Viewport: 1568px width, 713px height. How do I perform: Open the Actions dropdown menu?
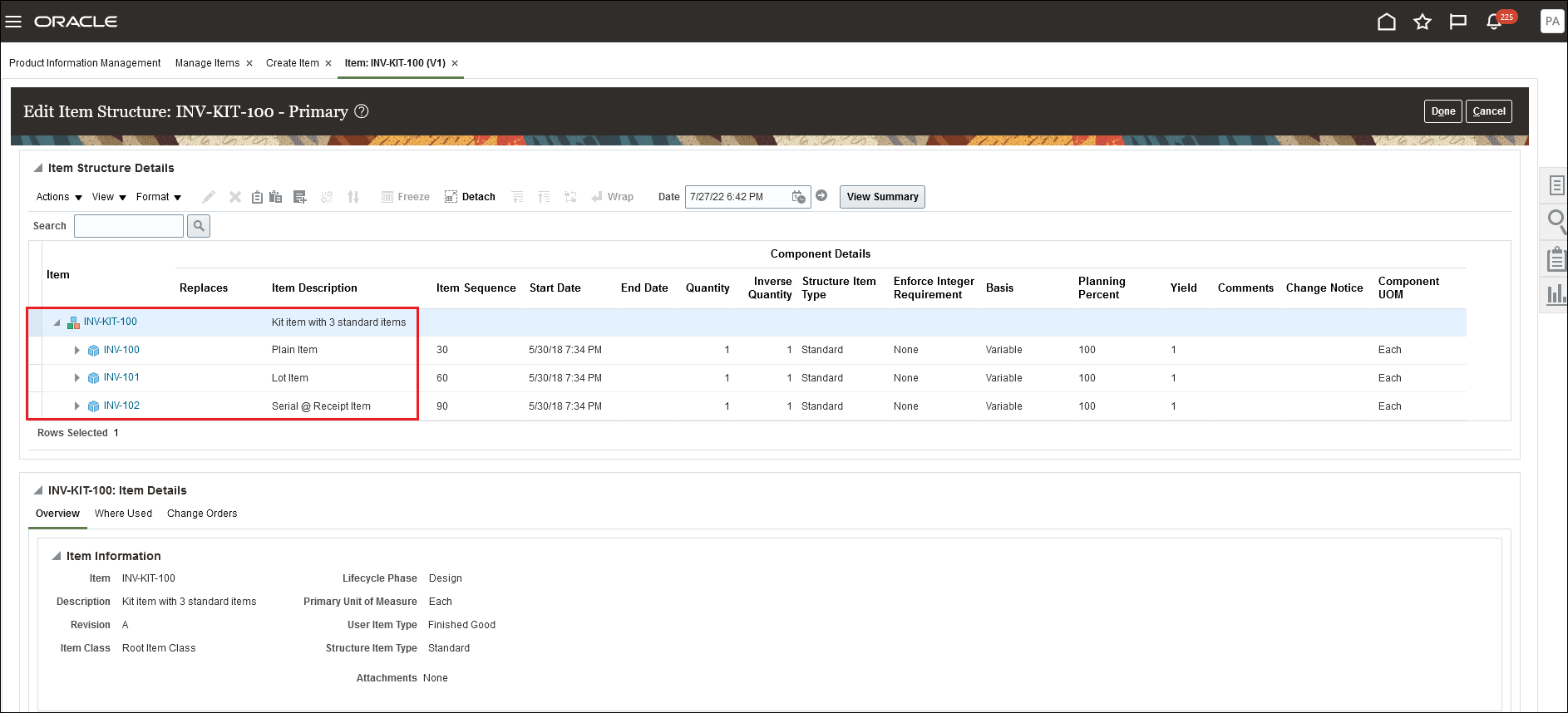(x=59, y=197)
